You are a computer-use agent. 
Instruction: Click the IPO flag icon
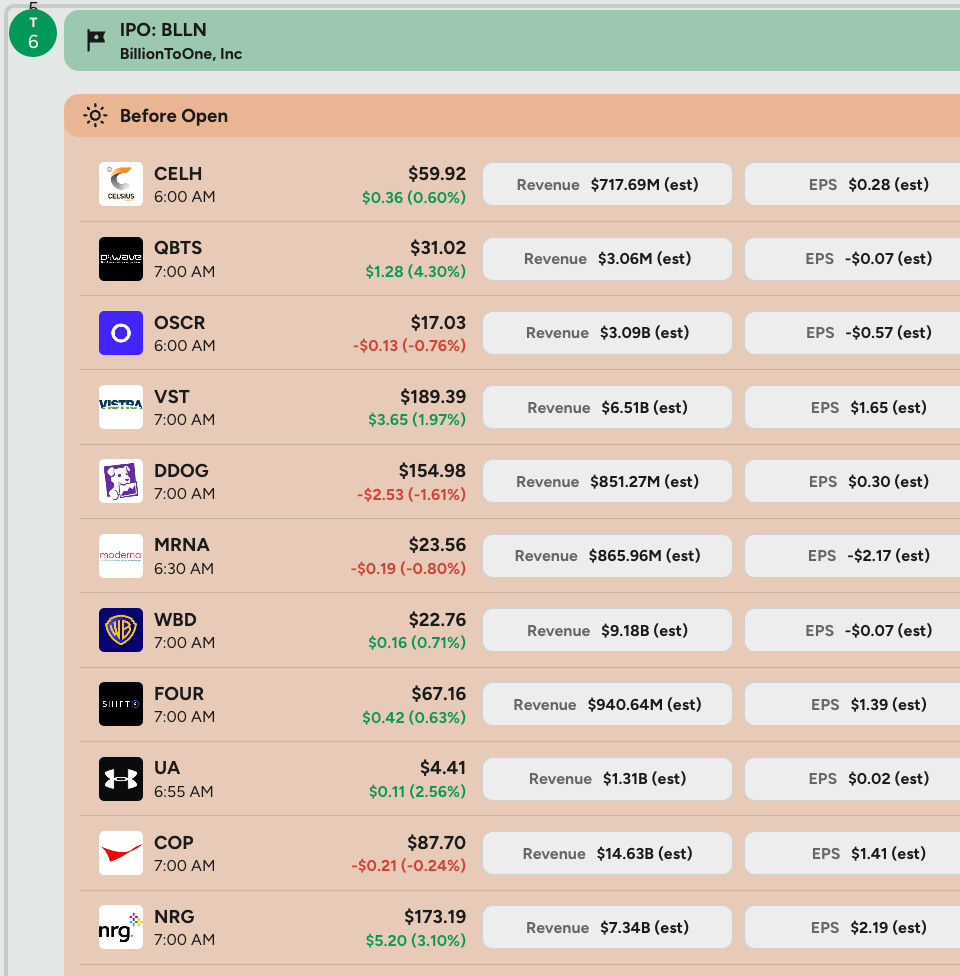pos(95,41)
